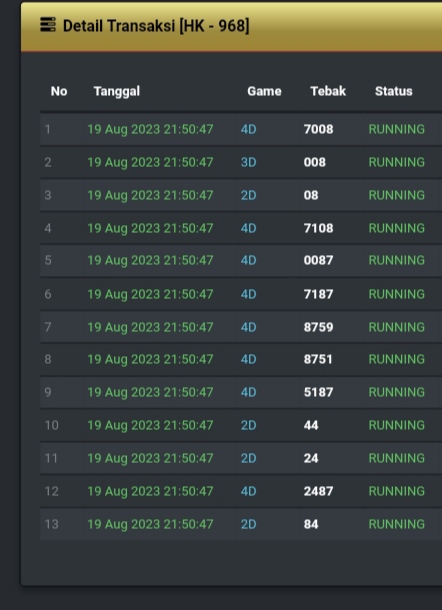Click the RUNNING status in row 13
The image size is (442, 610).
[x=396, y=524]
